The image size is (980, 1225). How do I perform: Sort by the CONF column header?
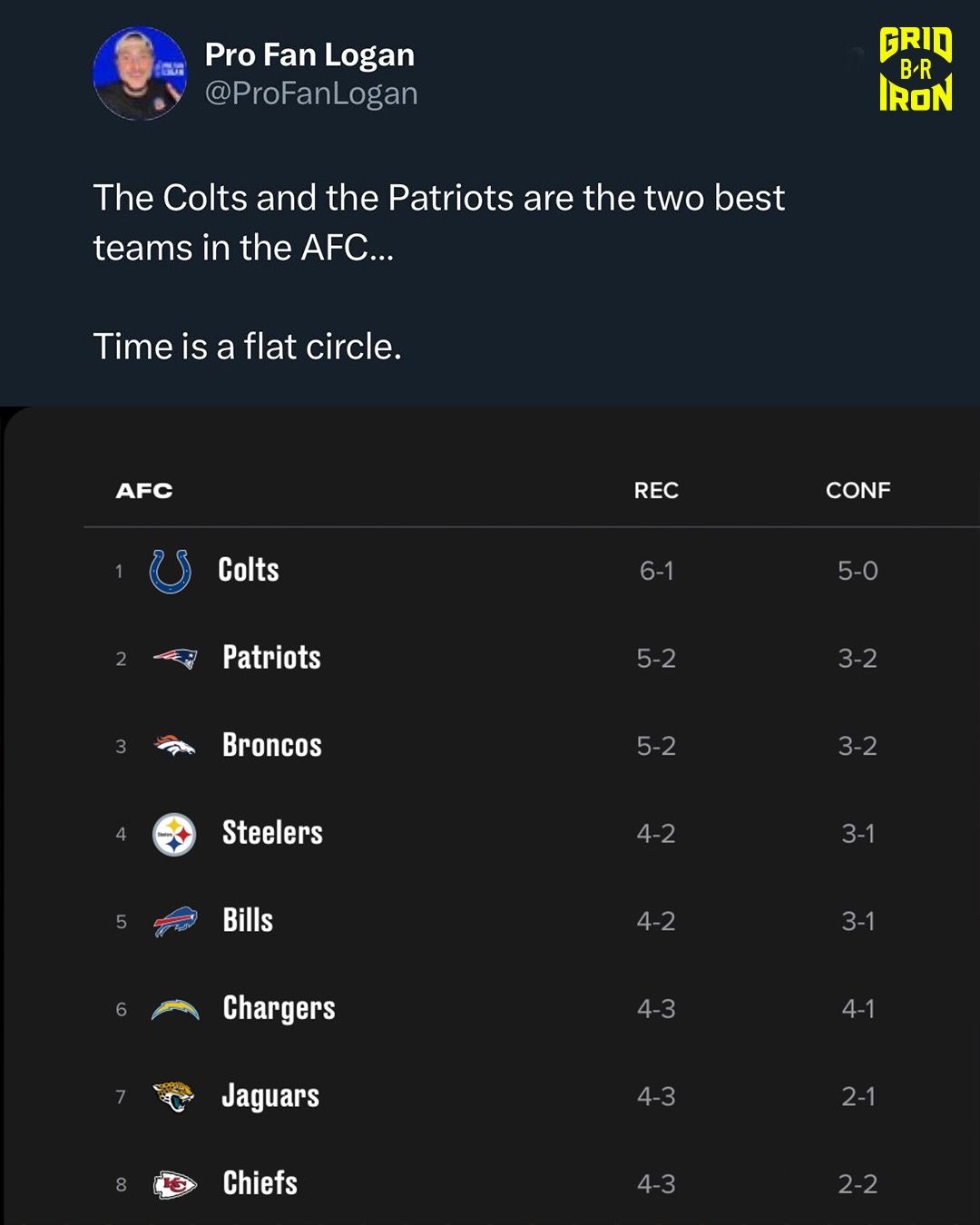(x=857, y=491)
